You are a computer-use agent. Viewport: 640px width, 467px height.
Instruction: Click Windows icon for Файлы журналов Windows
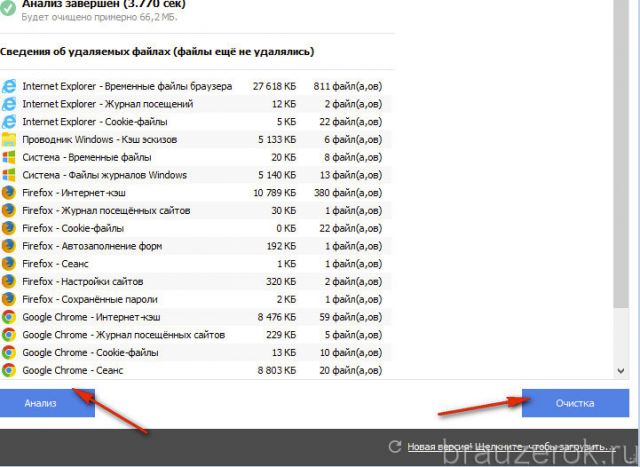[x=9, y=175]
